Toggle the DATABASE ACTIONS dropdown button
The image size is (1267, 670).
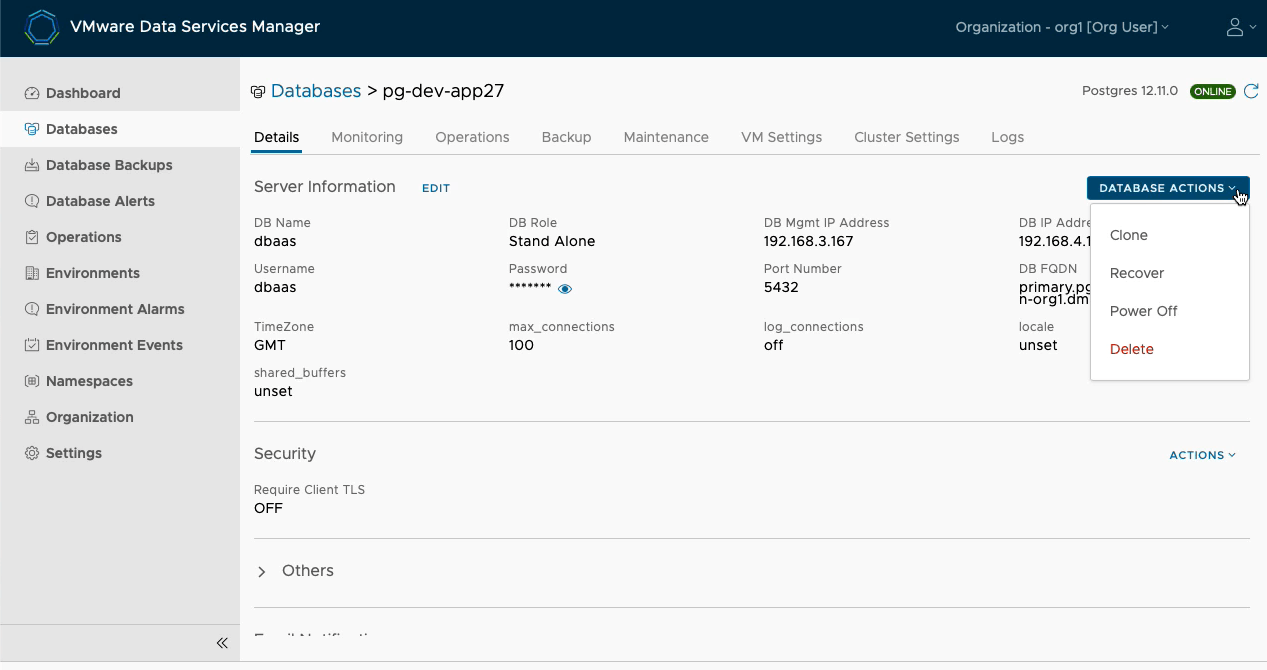pyautogui.click(x=1168, y=188)
